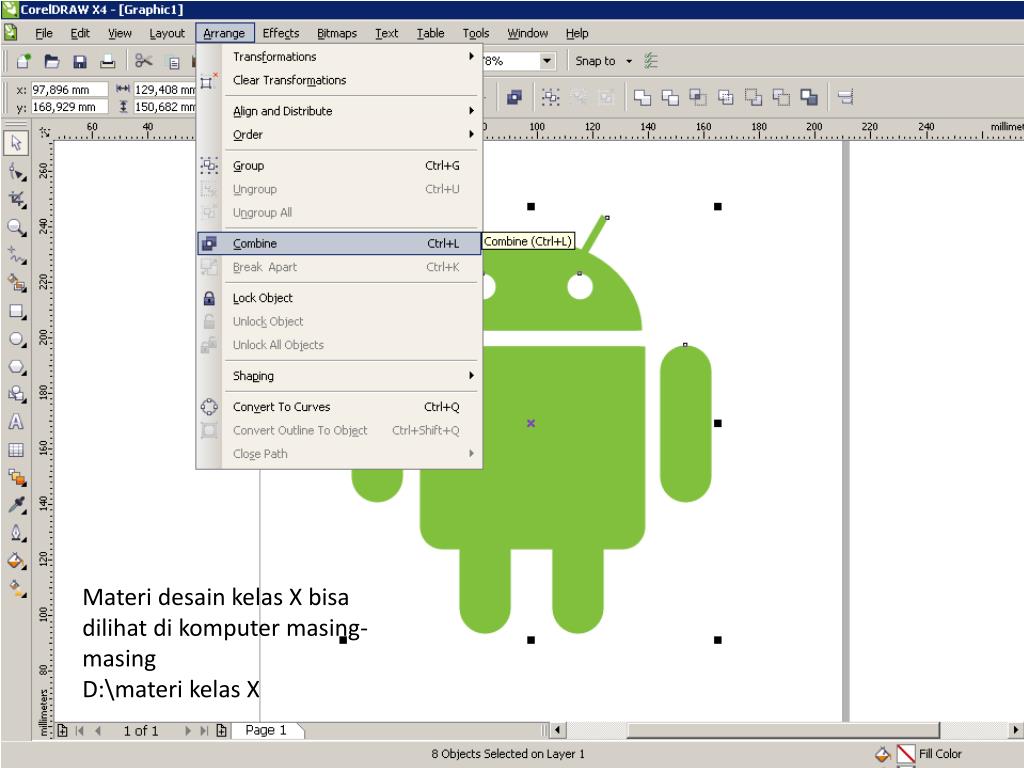Viewport: 1024px width, 768px height.
Task: Open the snap options checklist icon
Action: pos(650,61)
